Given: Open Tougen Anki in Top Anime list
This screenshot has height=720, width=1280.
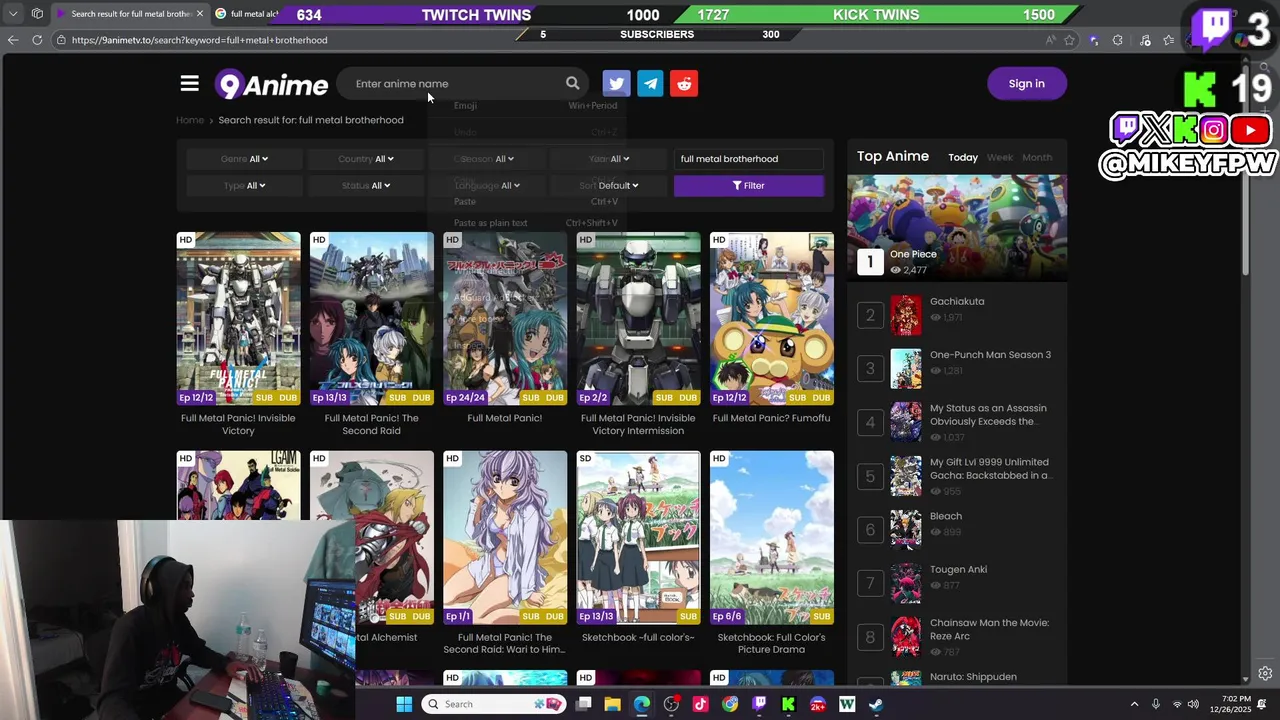Looking at the screenshot, I should [958, 570].
